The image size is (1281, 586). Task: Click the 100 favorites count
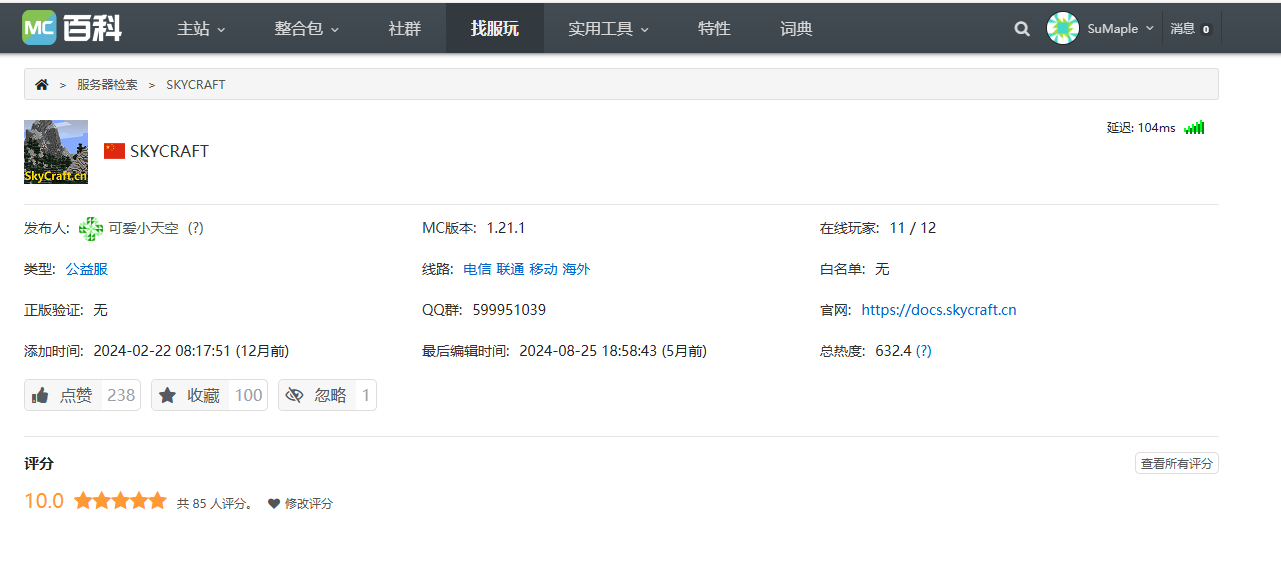pos(248,395)
